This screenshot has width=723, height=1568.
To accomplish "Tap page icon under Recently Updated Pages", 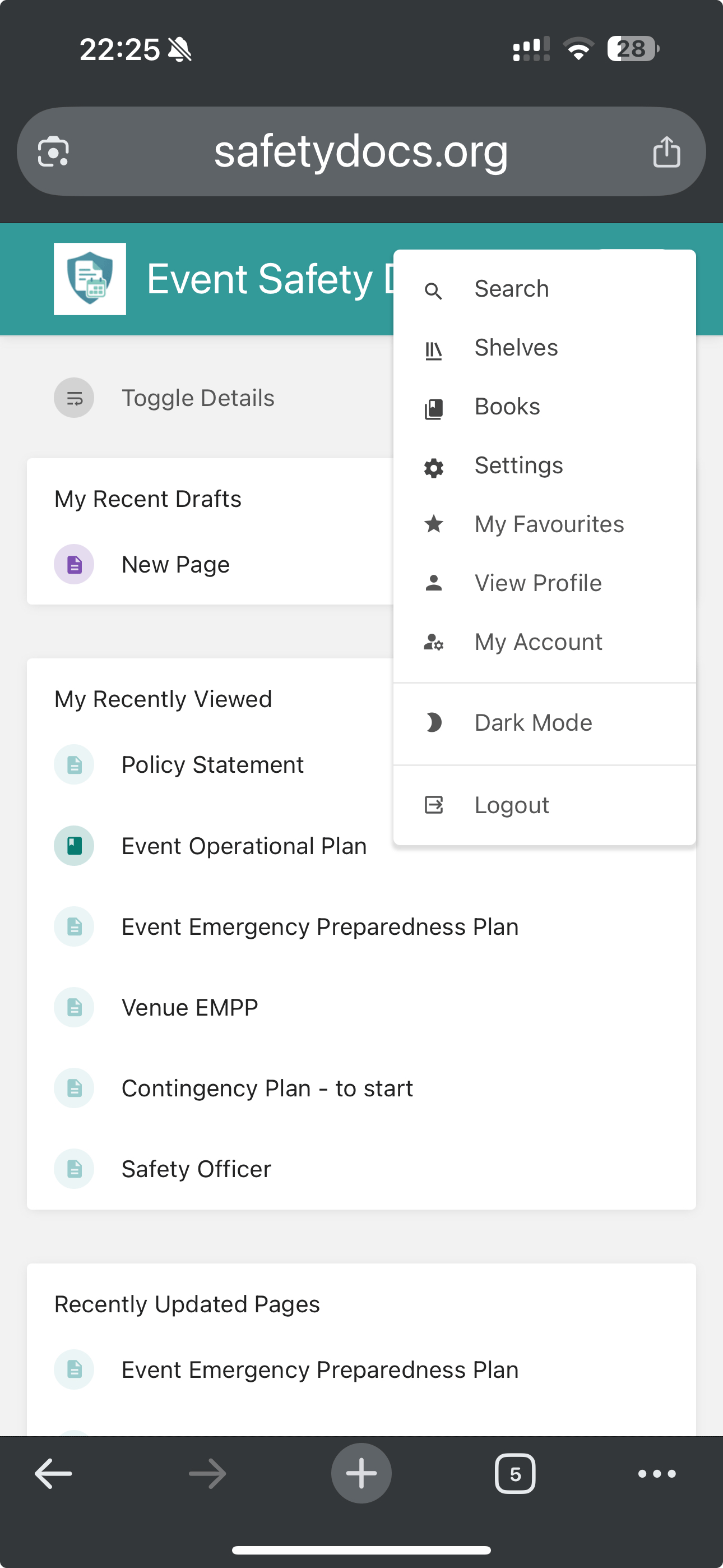I will (74, 1369).
